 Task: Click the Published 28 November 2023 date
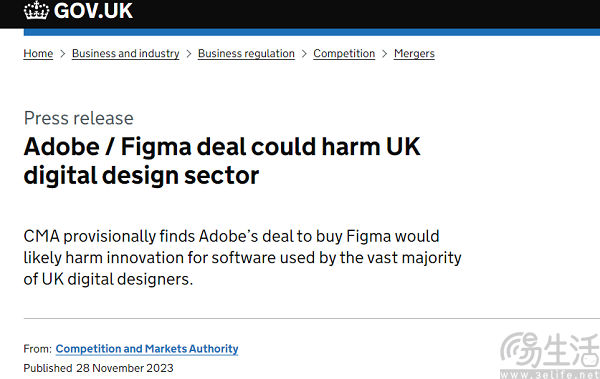click(98, 368)
